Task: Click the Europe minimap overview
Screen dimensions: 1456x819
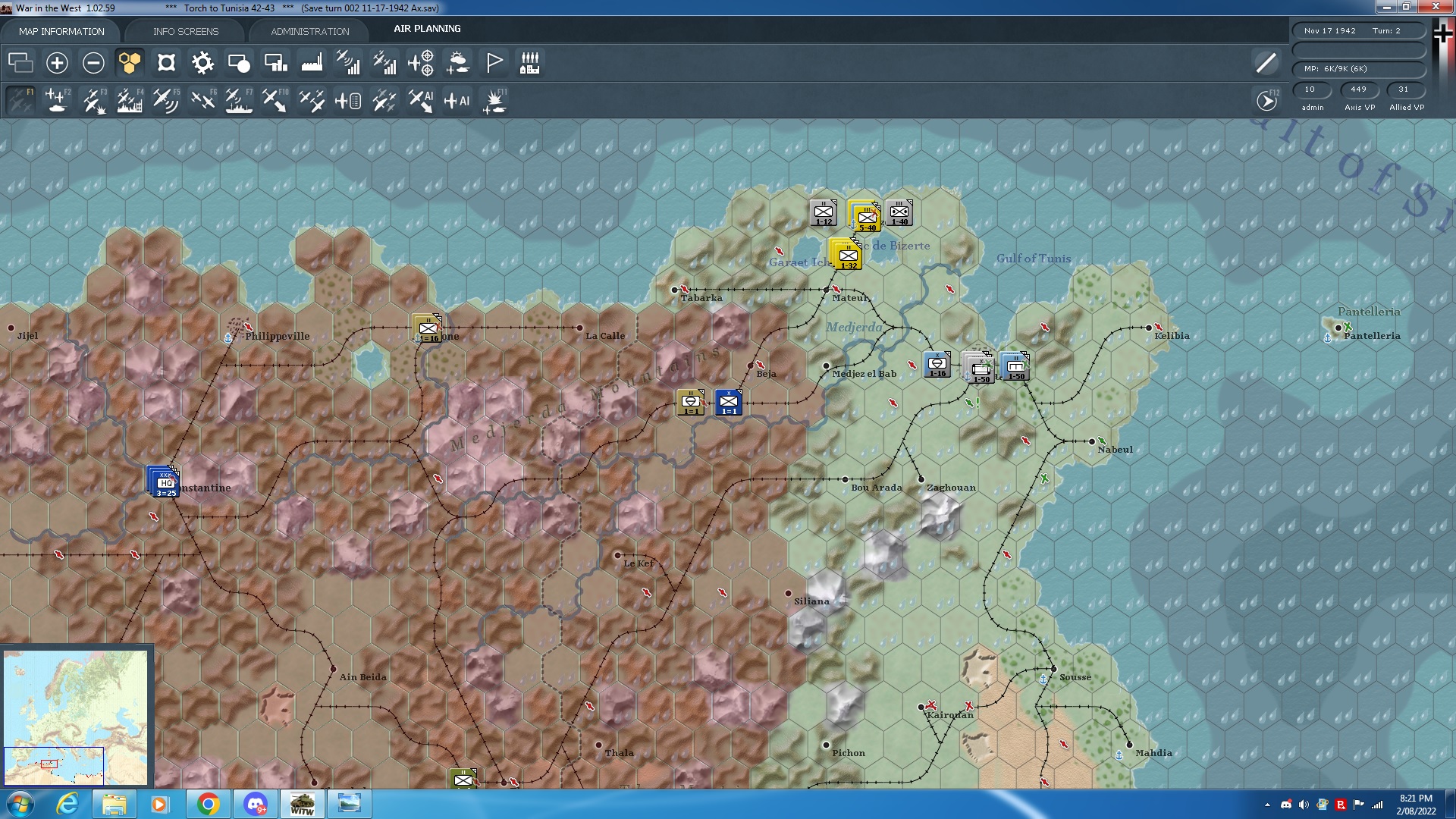Action: click(76, 718)
